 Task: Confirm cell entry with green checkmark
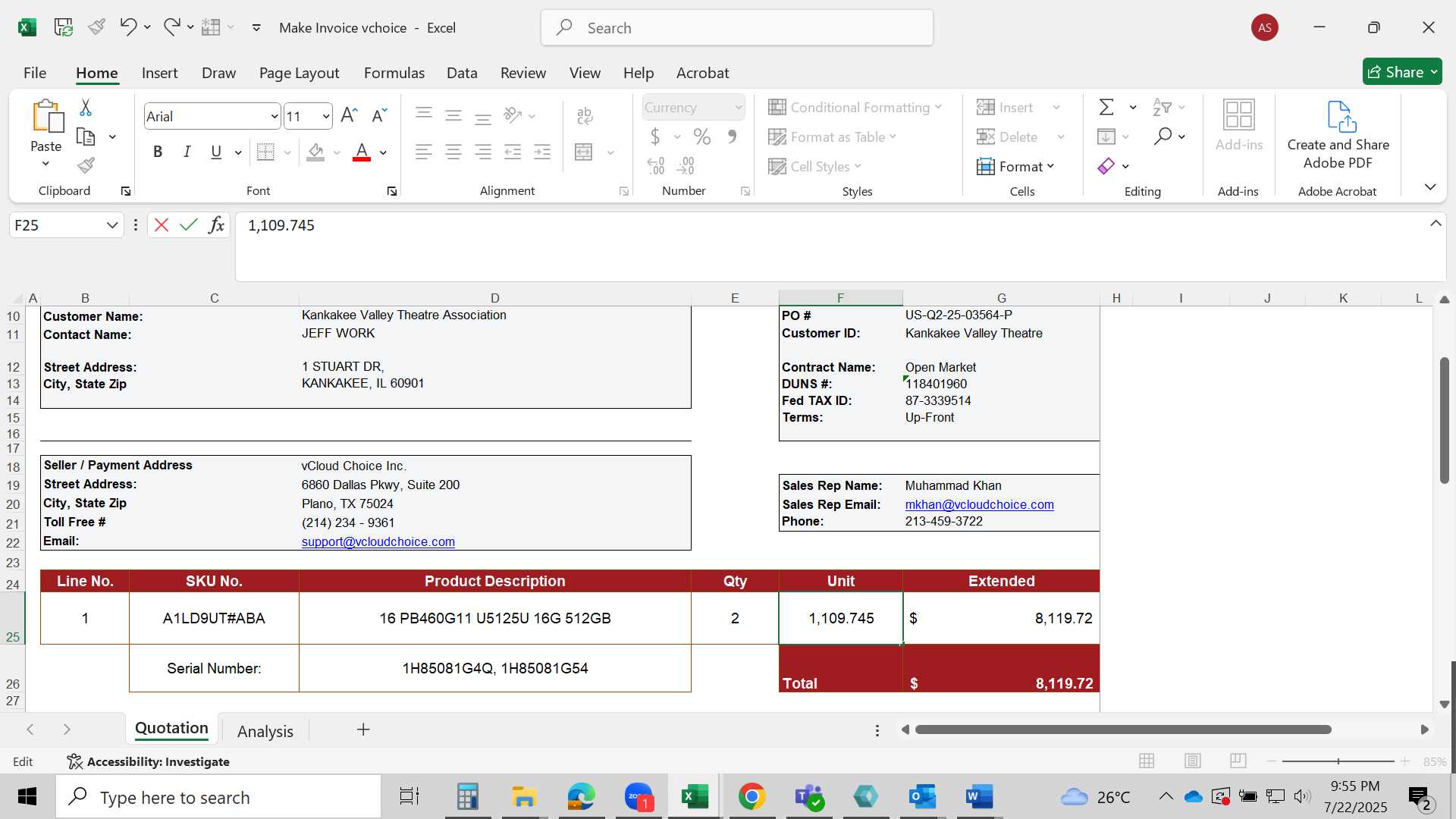pyautogui.click(x=189, y=225)
